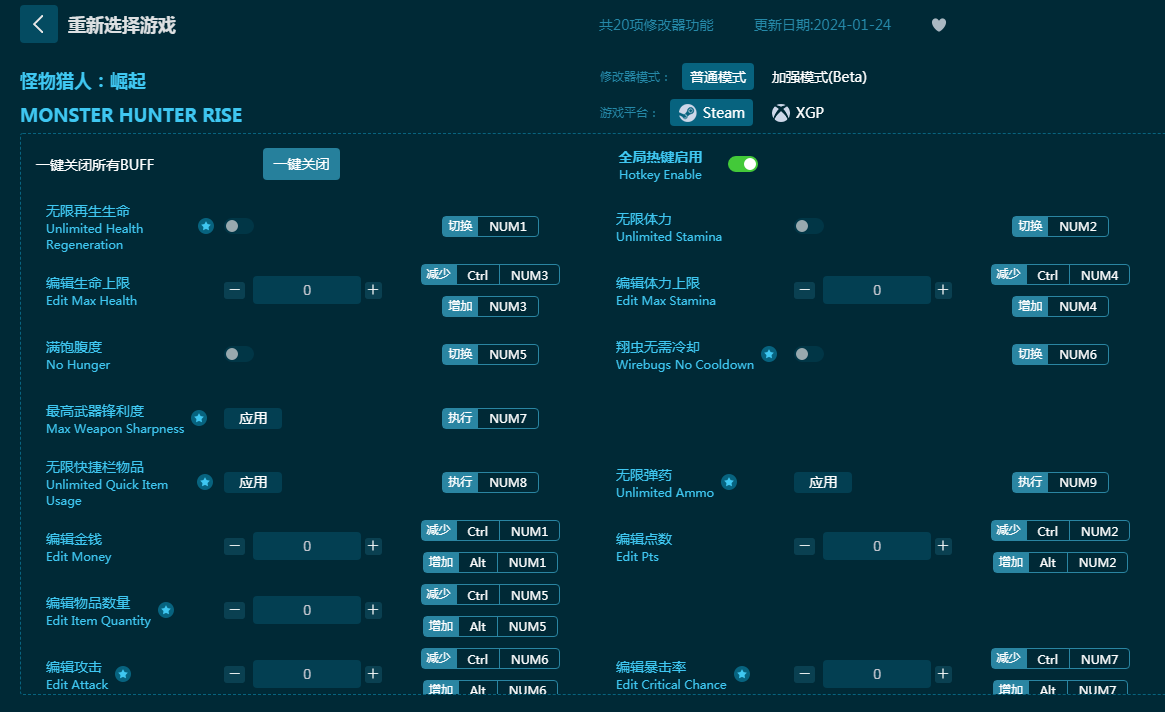This screenshot has width=1165, height=712.
Task: Click 一键关闭 button to disable all buffs
Action: tap(302, 164)
